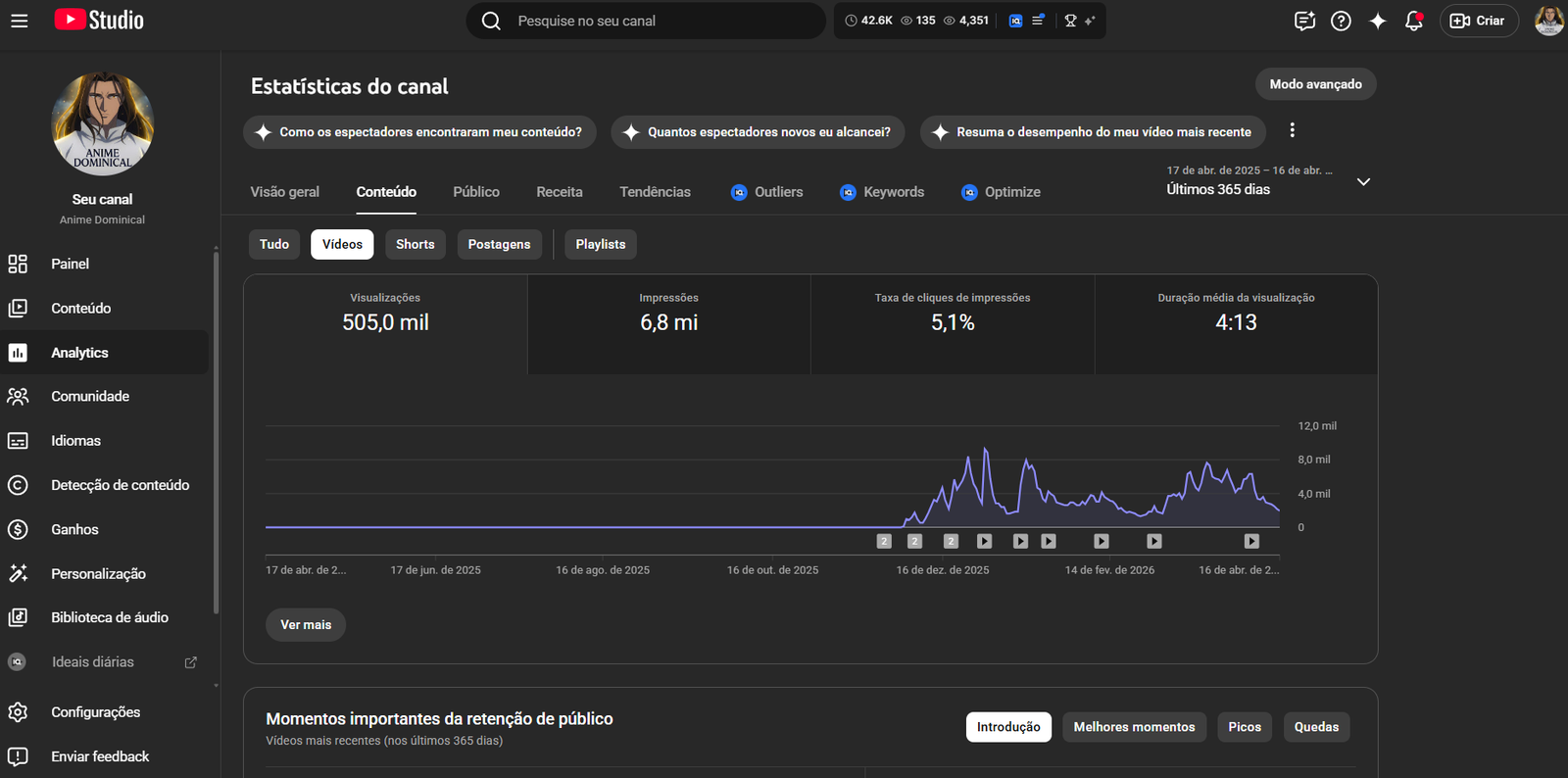Click the send feedback chat icon in header
1568x778 pixels.
1304,21
